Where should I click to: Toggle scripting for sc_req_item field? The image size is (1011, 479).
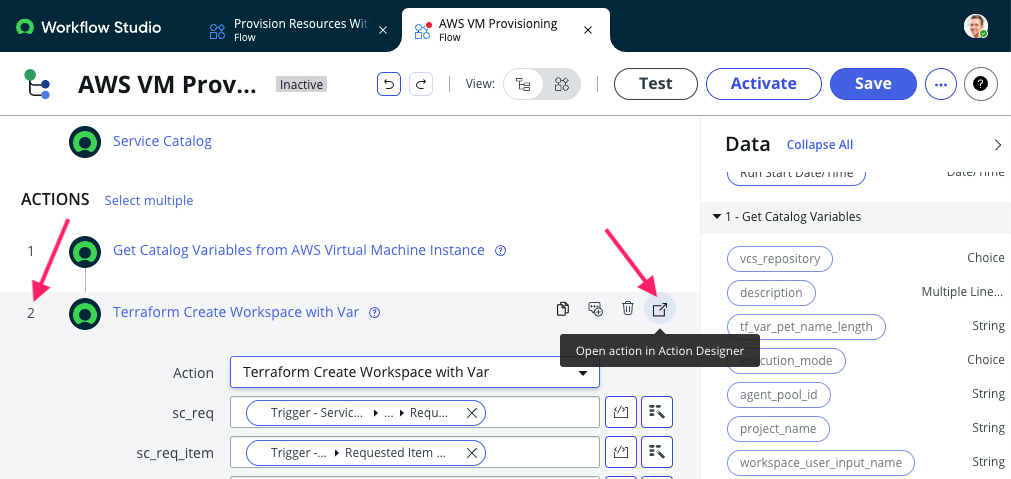[x=621, y=452]
